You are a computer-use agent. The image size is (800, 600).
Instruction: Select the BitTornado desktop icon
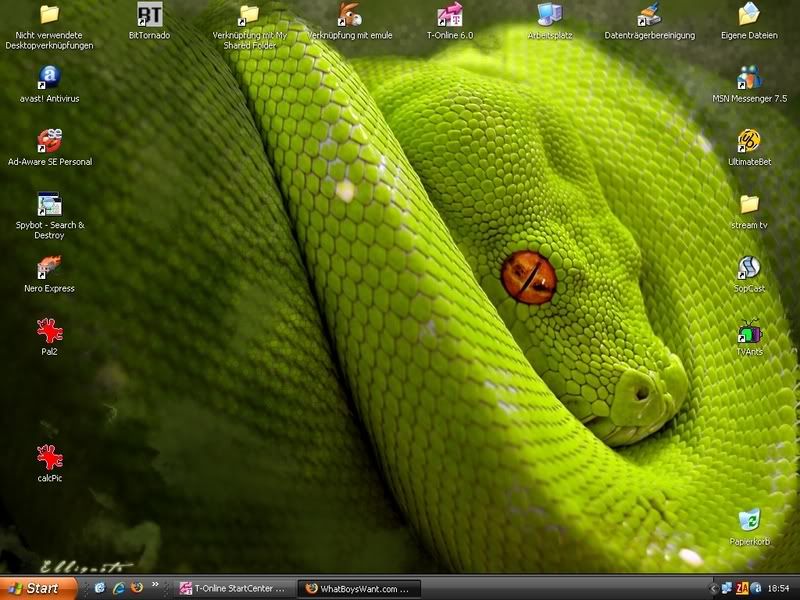tap(149, 16)
